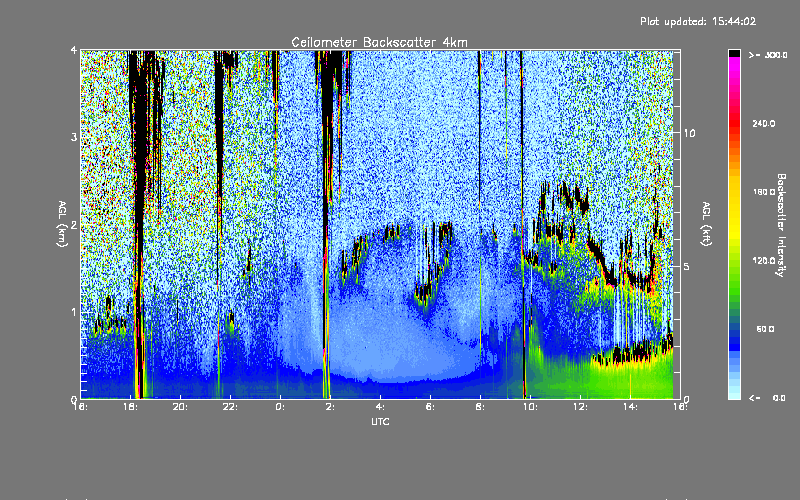Click the 5 tick on the kft axis
This screenshot has width=800, height=500.
pos(687,266)
